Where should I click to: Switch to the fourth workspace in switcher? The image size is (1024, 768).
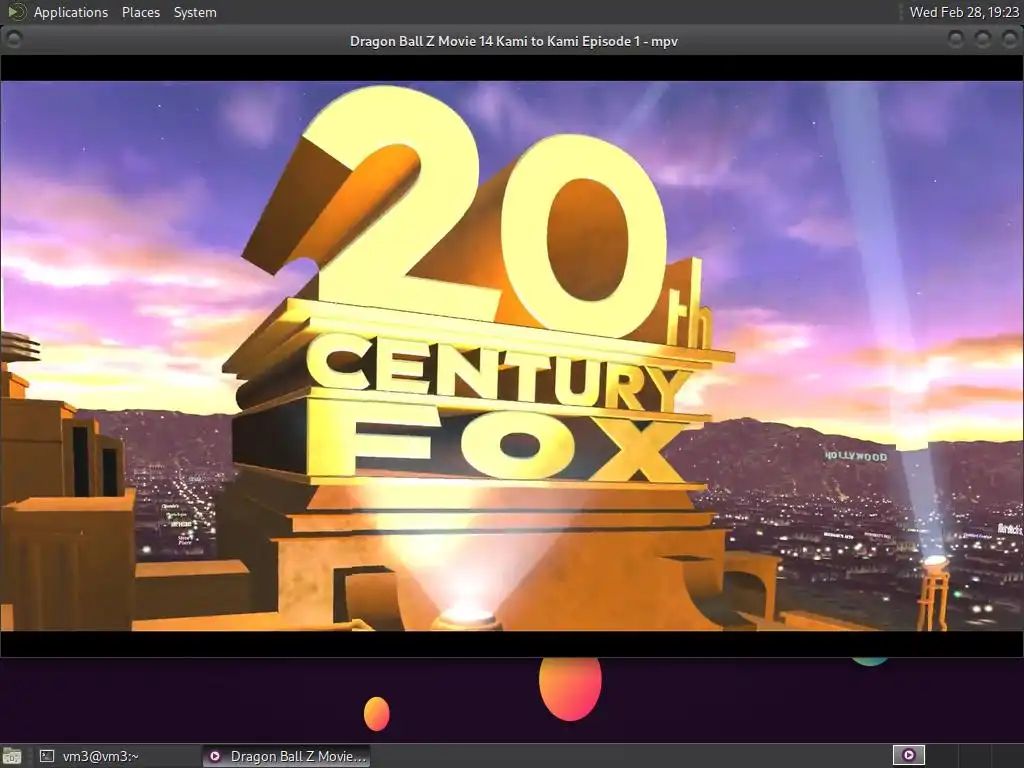click(x=1008, y=756)
